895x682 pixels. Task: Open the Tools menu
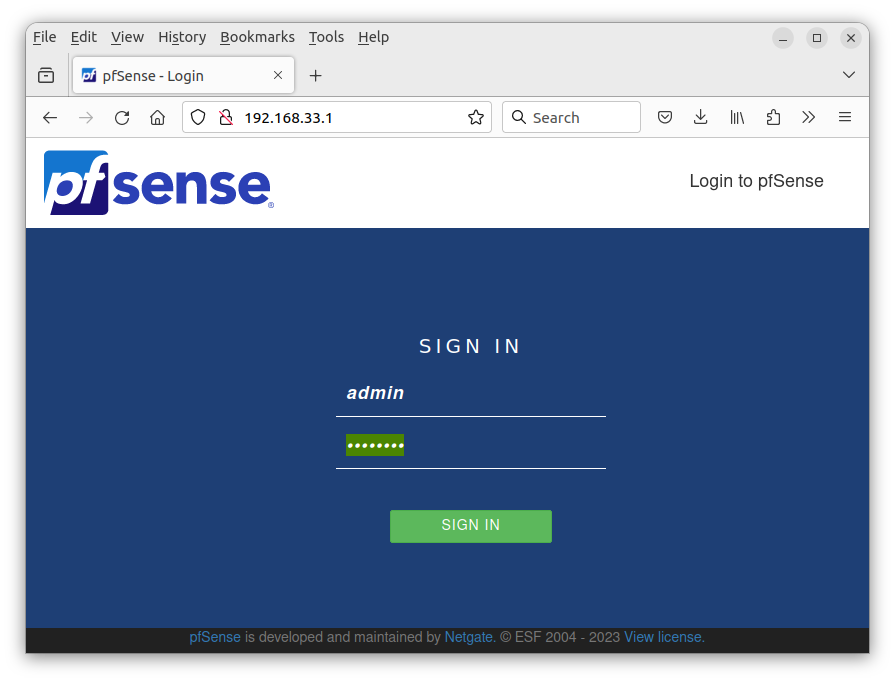[326, 37]
